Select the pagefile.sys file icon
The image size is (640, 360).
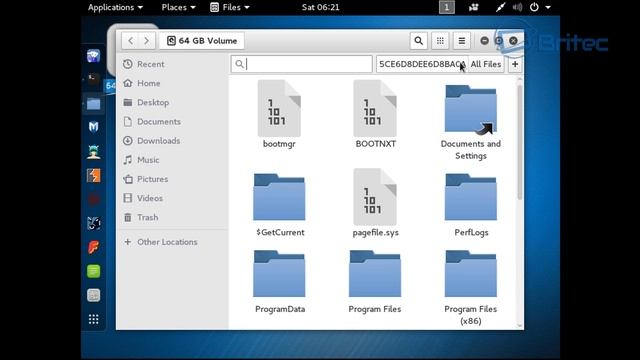tap(375, 197)
